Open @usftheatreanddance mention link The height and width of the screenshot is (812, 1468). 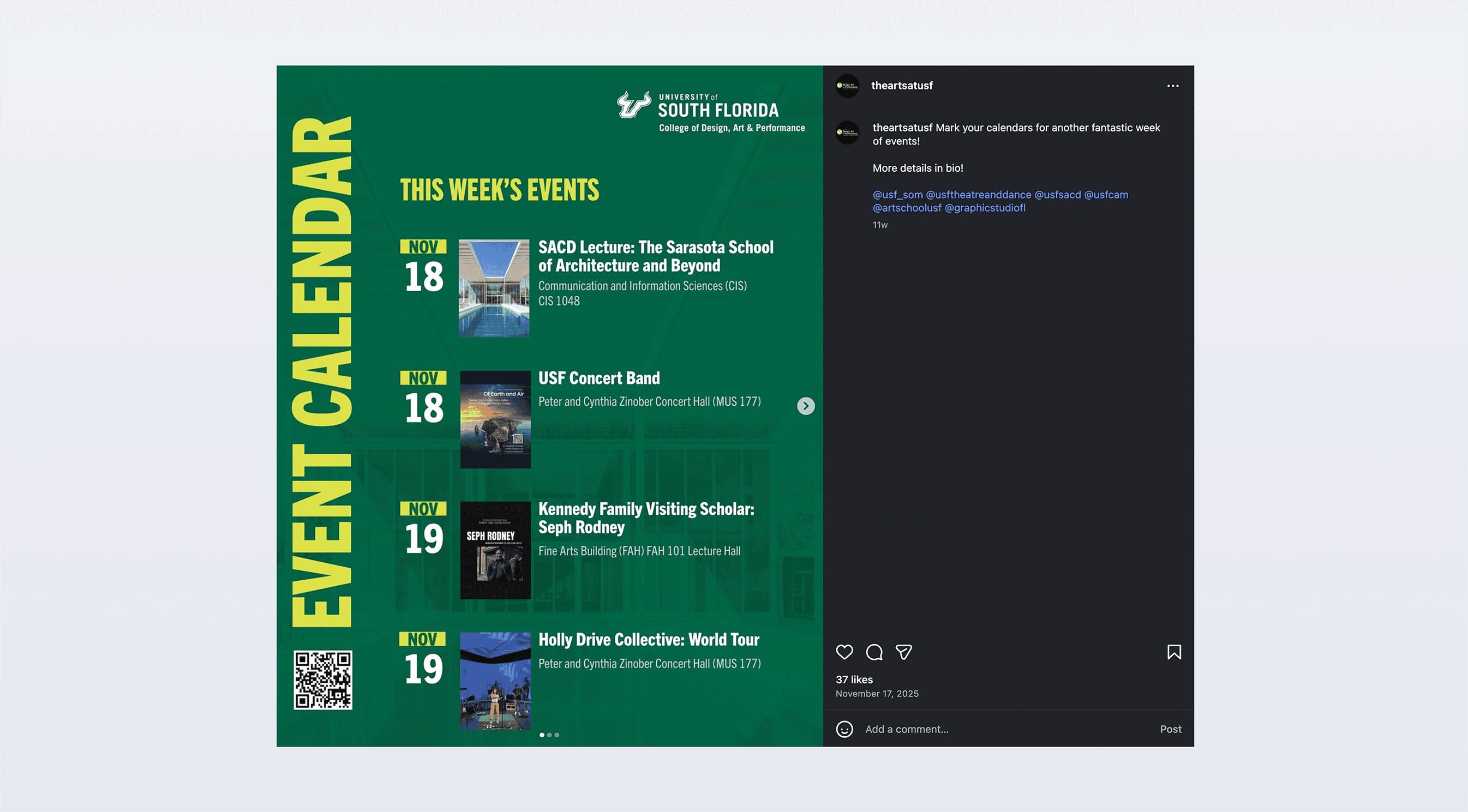[x=978, y=194]
